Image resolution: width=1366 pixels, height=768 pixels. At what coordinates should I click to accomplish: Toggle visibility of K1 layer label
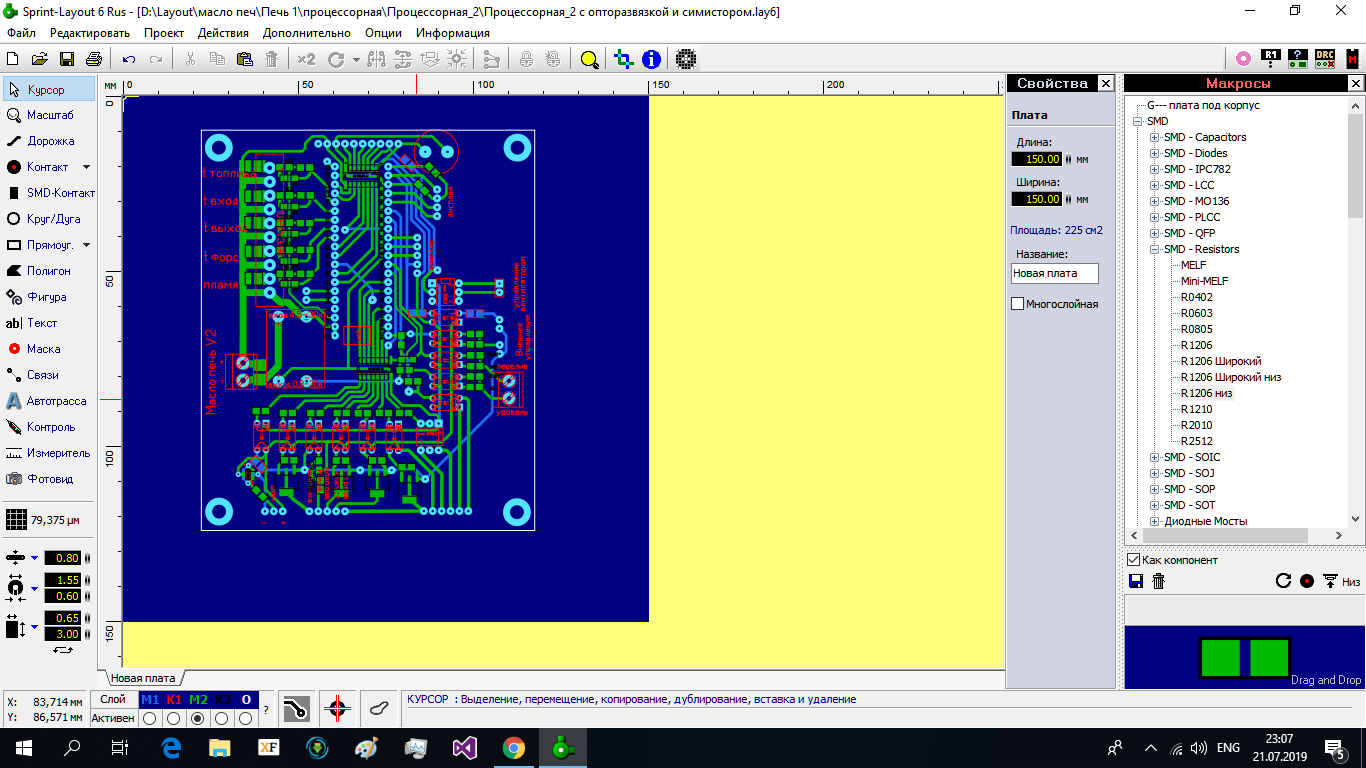(174, 699)
